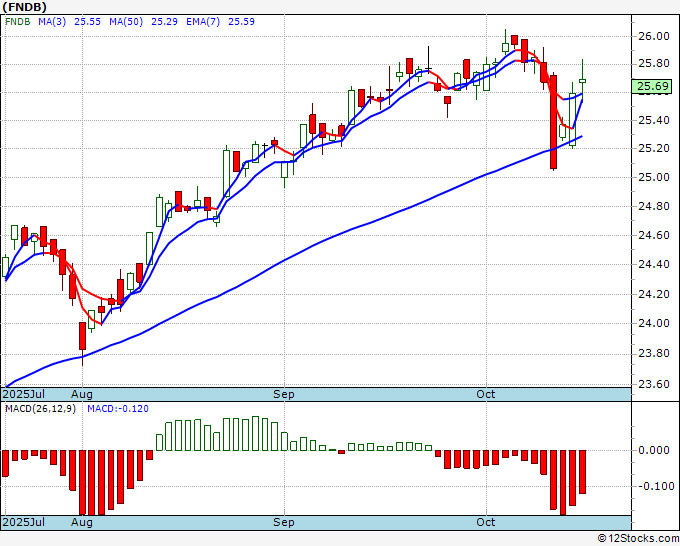Click the EMA(7) value 25.59
The height and width of the screenshot is (546, 680).
(241, 22)
